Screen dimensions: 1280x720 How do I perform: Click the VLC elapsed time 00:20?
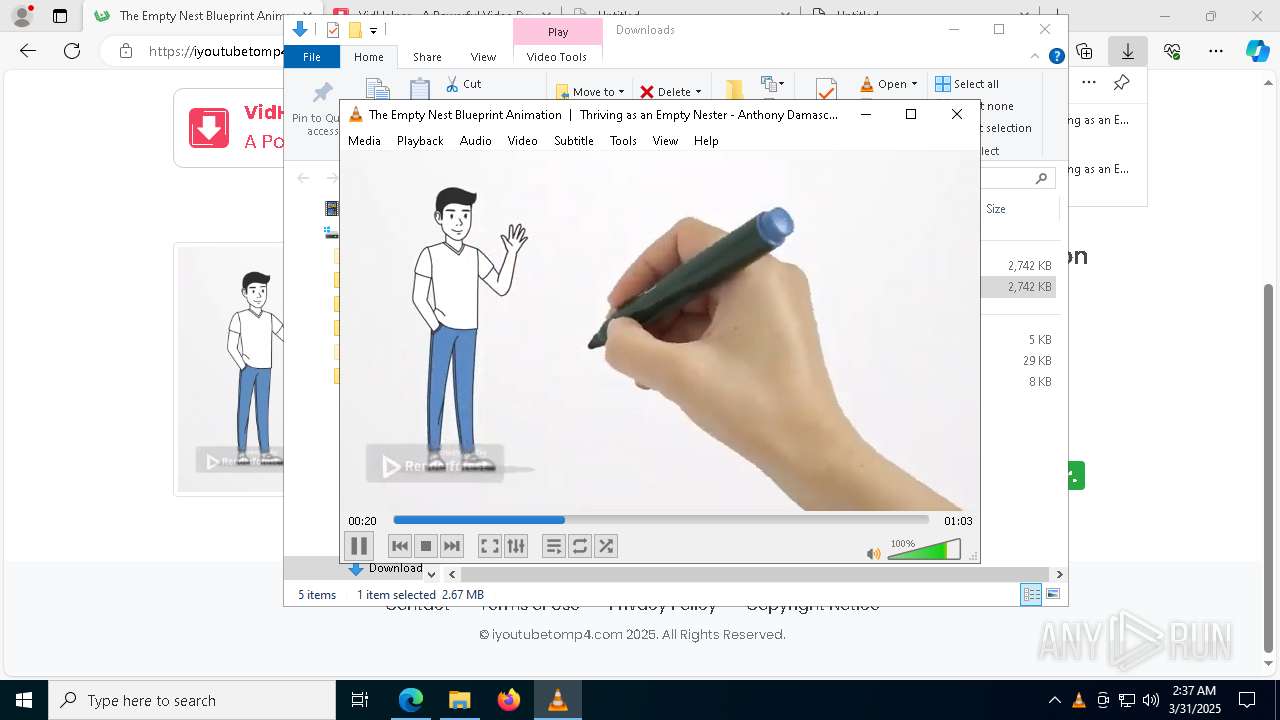point(362,521)
